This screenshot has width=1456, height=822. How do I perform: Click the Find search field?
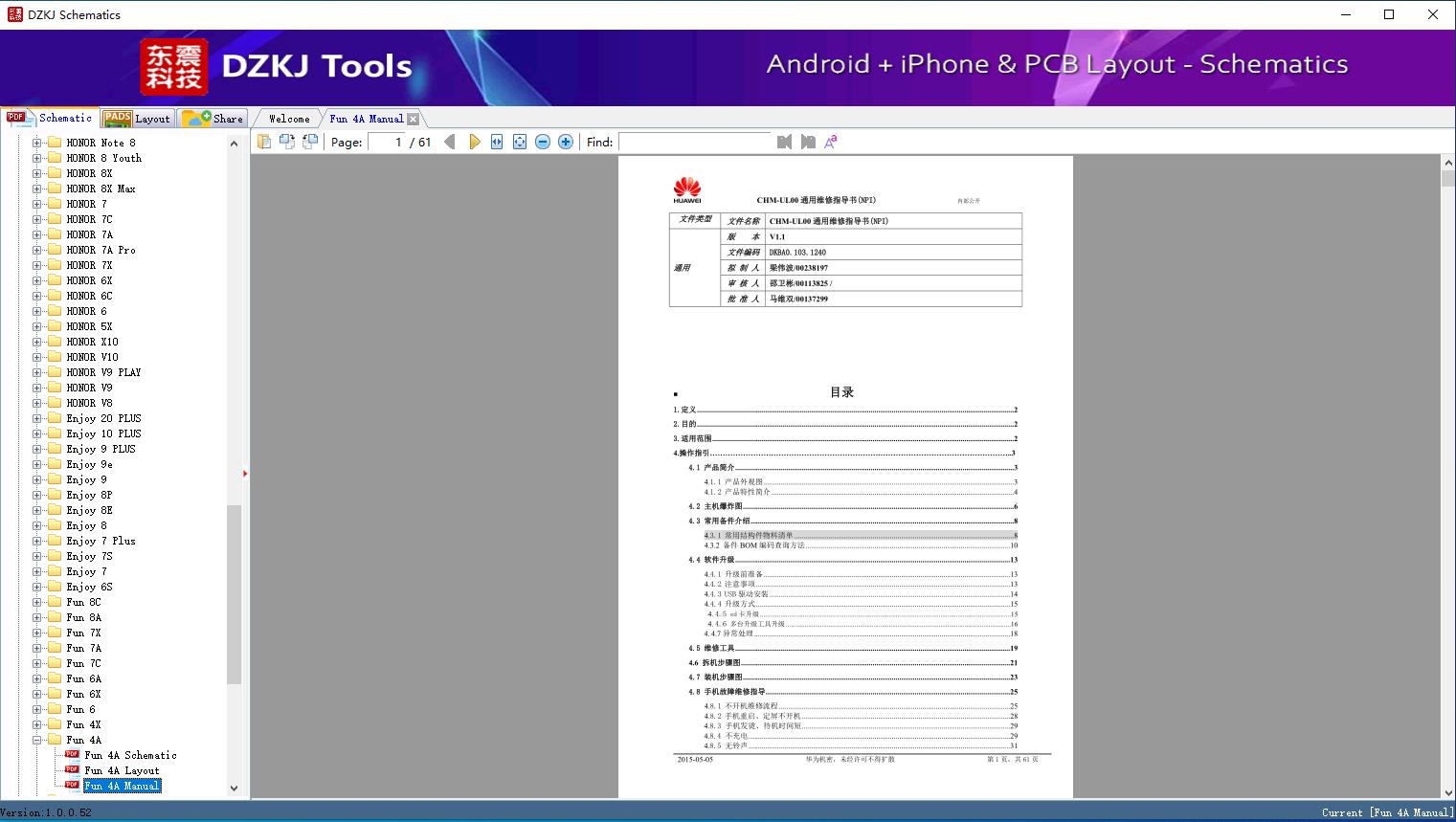click(695, 142)
